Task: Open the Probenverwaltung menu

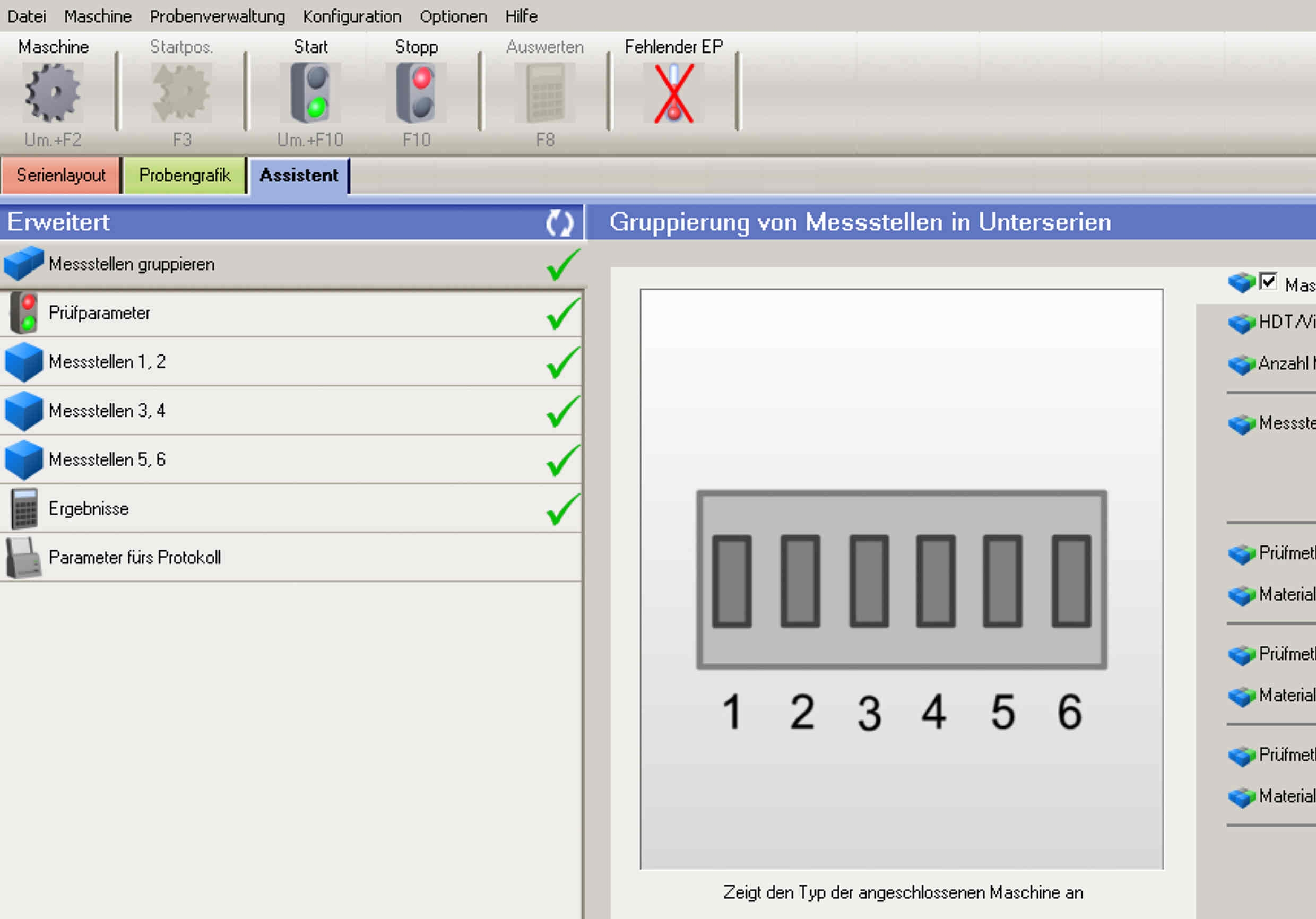Action: tap(217, 16)
